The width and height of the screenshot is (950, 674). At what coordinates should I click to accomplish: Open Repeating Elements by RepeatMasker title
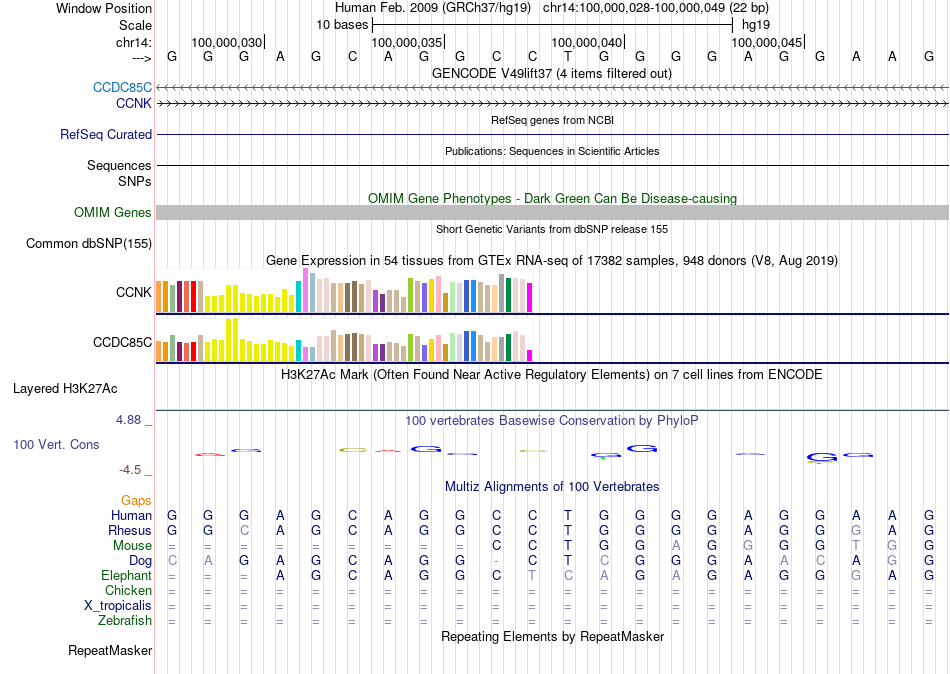[x=552, y=636]
